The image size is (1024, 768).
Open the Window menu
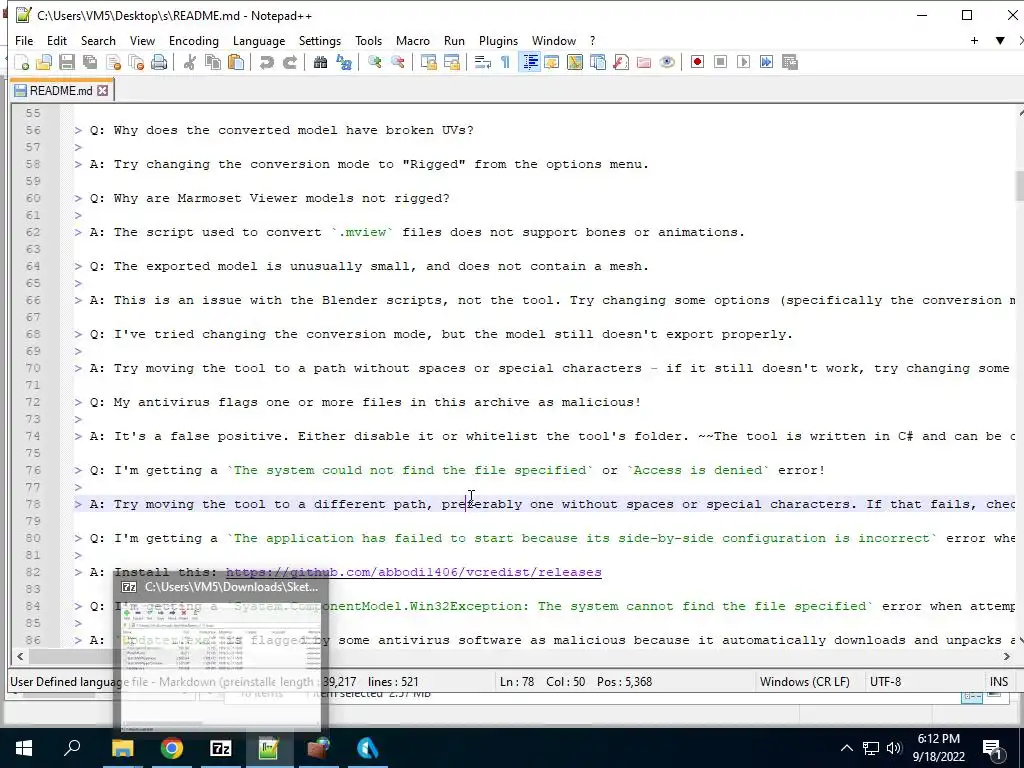[554, 40]
